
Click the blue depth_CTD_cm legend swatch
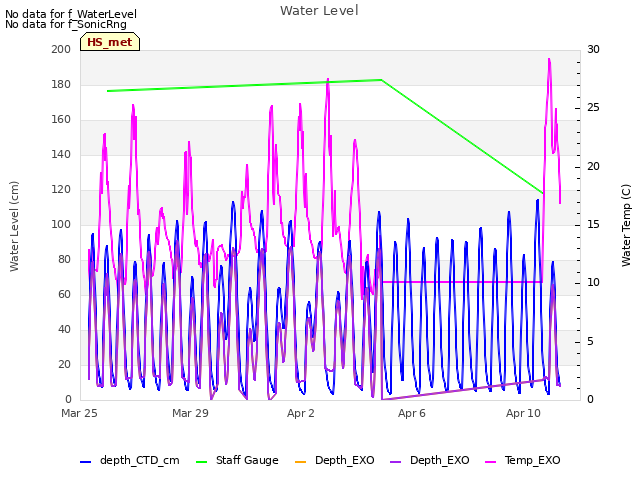(x=85, y=462)
